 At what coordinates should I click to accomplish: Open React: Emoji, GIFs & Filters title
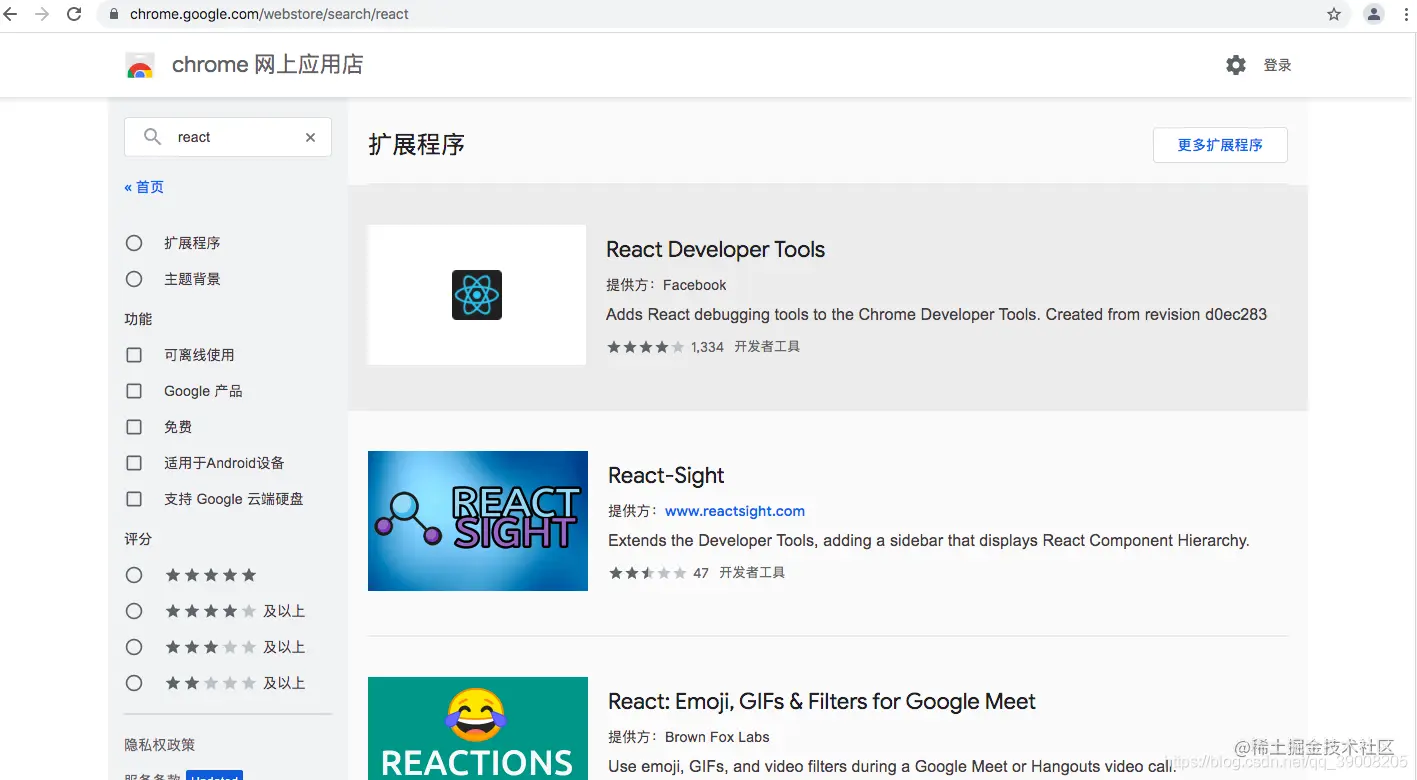(x=822, y=702)
